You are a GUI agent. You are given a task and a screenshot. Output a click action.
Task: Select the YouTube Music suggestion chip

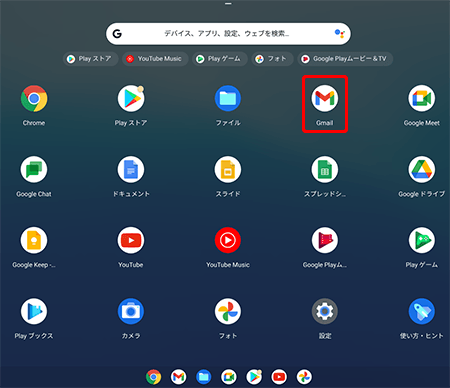coord(155,59)
